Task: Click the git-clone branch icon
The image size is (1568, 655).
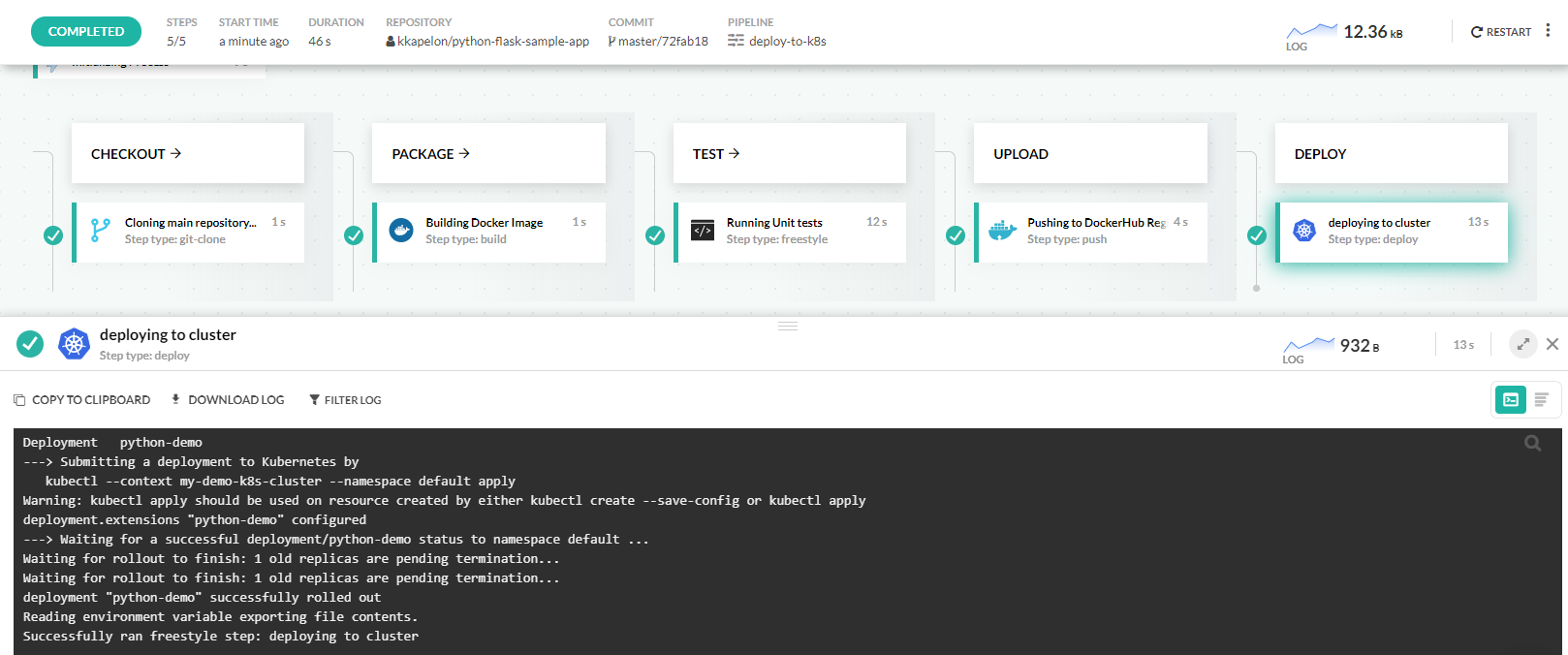Action: 100,231
